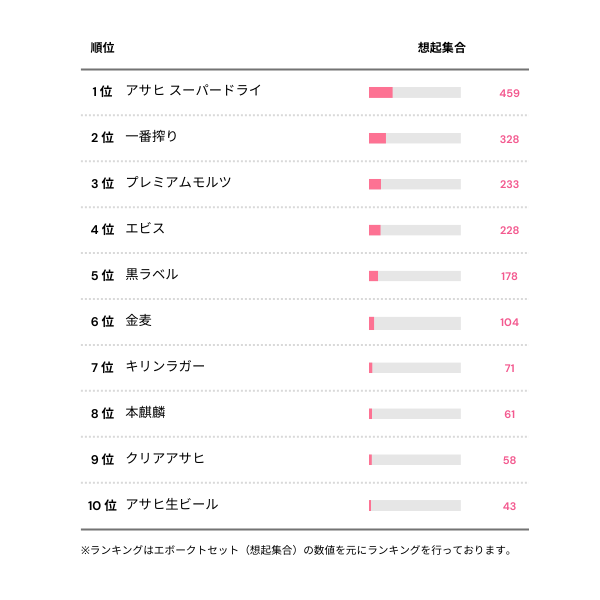Click the 想起集合 column header

click(441, 48)
